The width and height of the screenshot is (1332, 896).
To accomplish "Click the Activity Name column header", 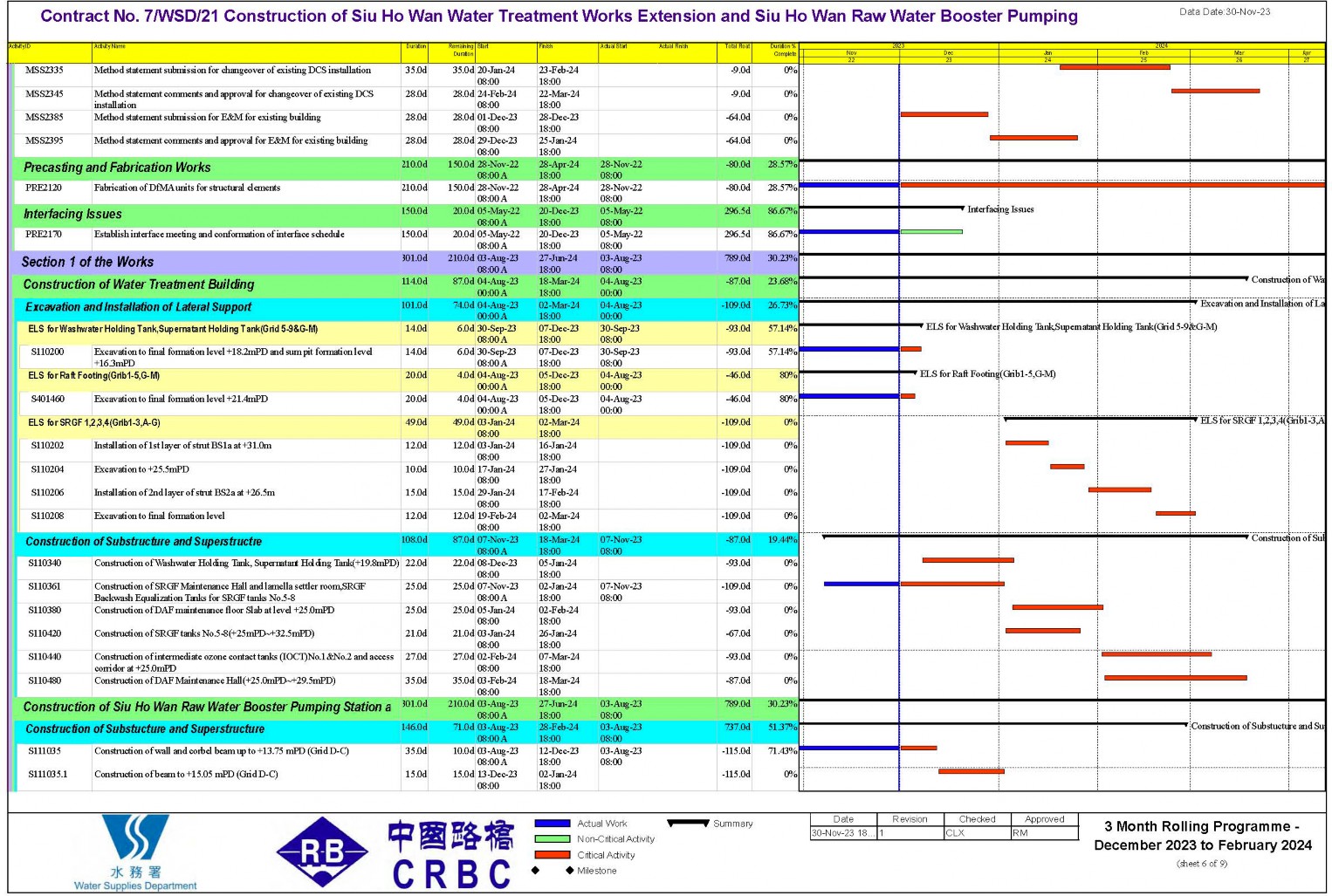I will coord(109,46).
